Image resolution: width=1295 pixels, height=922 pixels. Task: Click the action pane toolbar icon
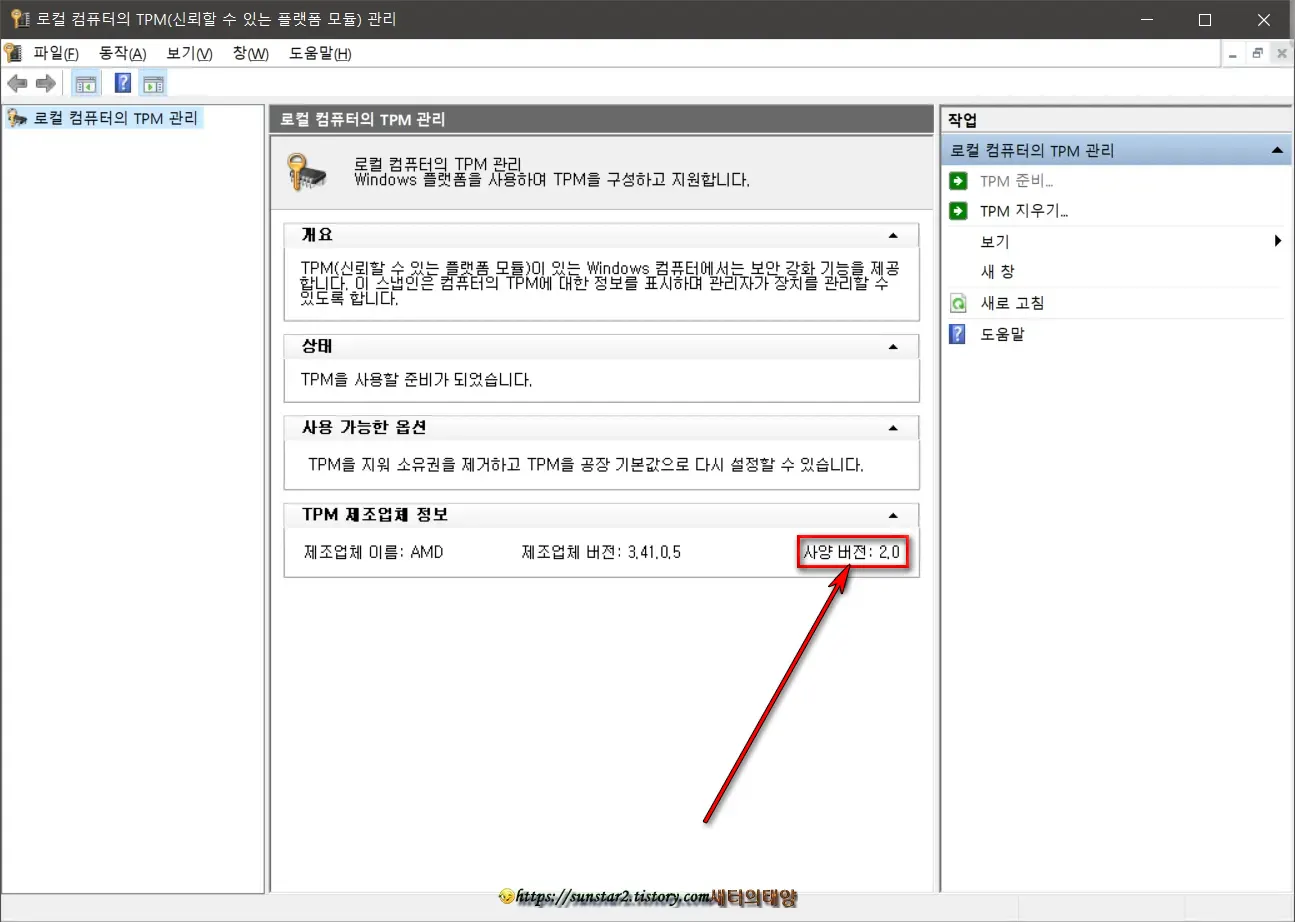153,83
